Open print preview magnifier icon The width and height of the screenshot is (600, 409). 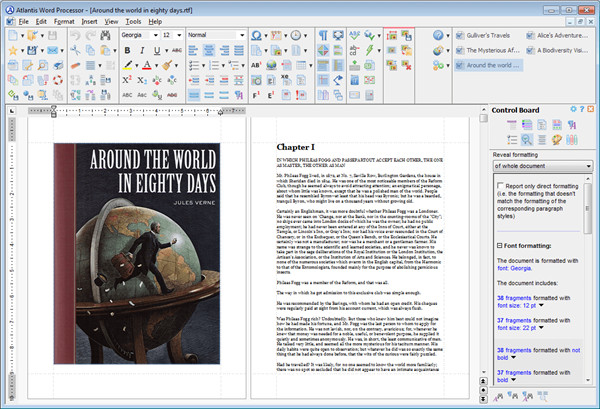tap(43, 65)
